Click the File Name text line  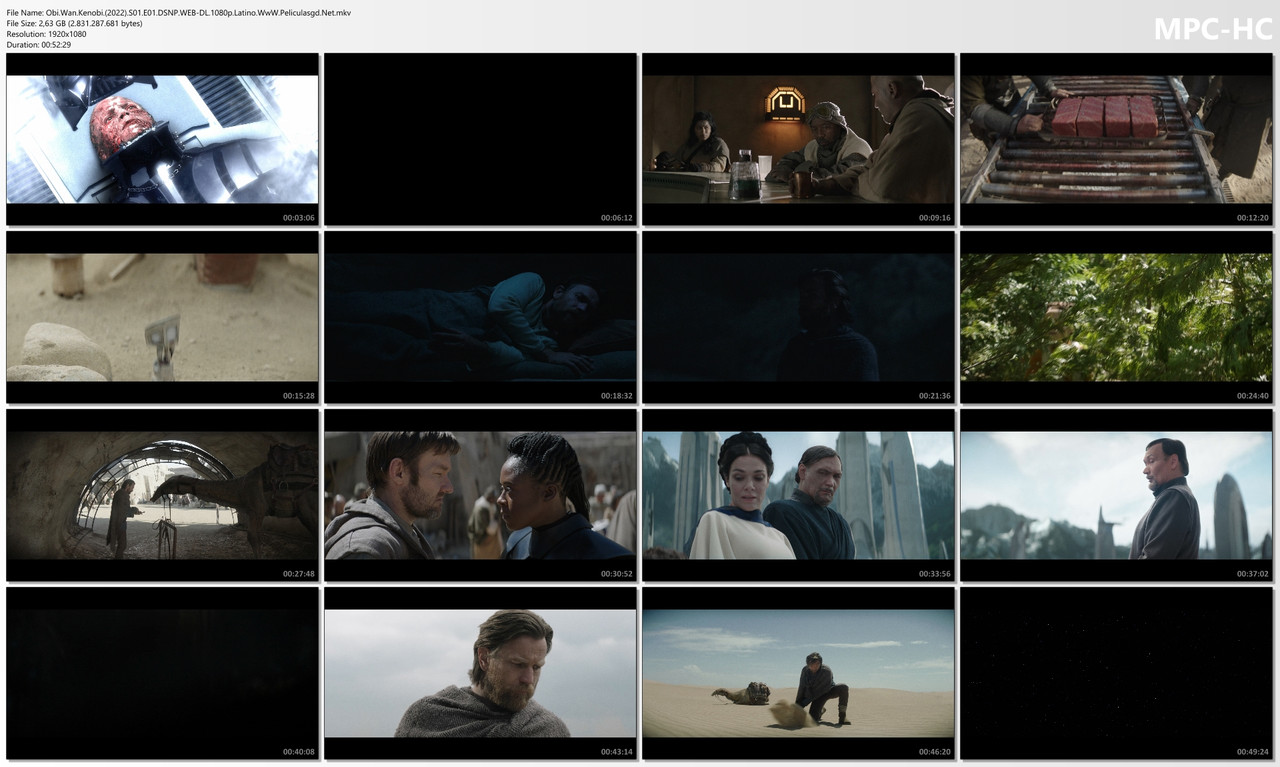coord(178,13)
